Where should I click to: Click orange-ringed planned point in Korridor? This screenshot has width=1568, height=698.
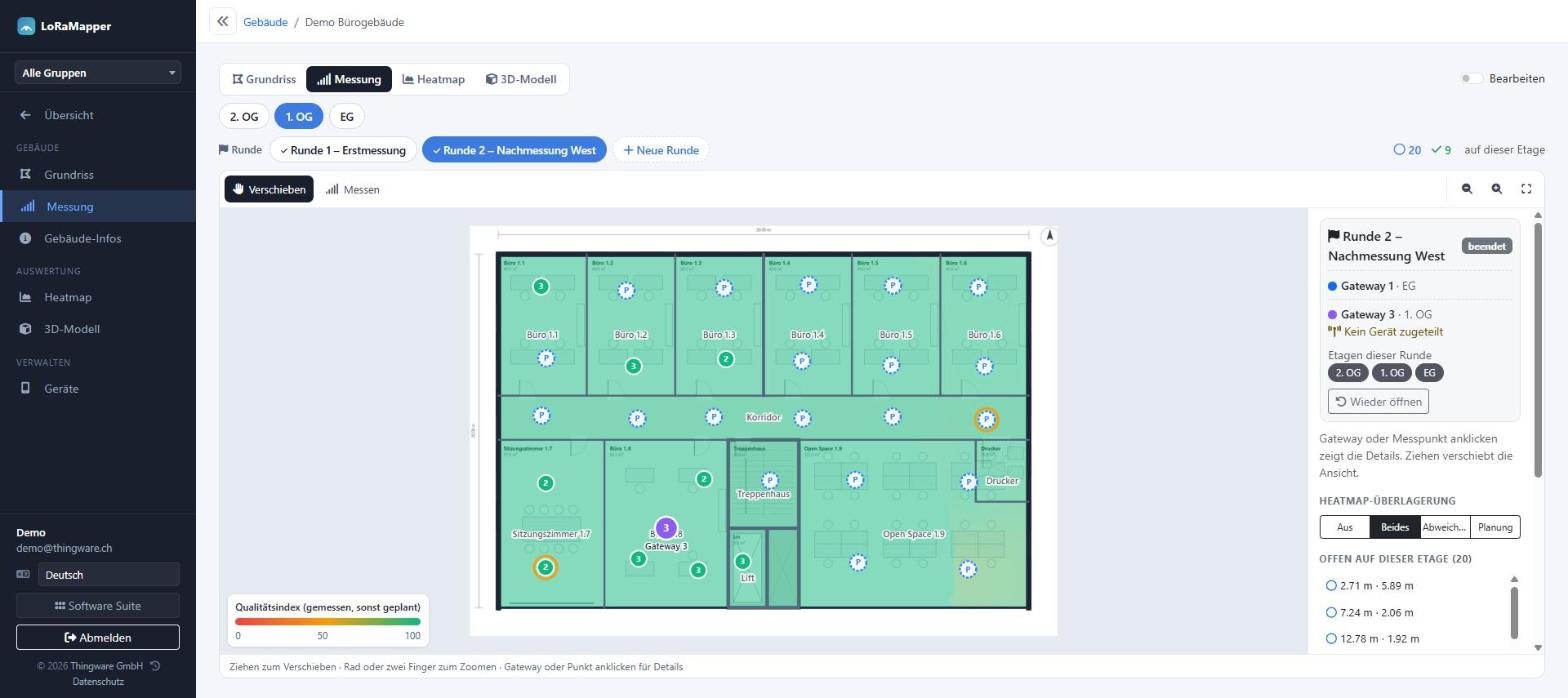pos(986,419)
